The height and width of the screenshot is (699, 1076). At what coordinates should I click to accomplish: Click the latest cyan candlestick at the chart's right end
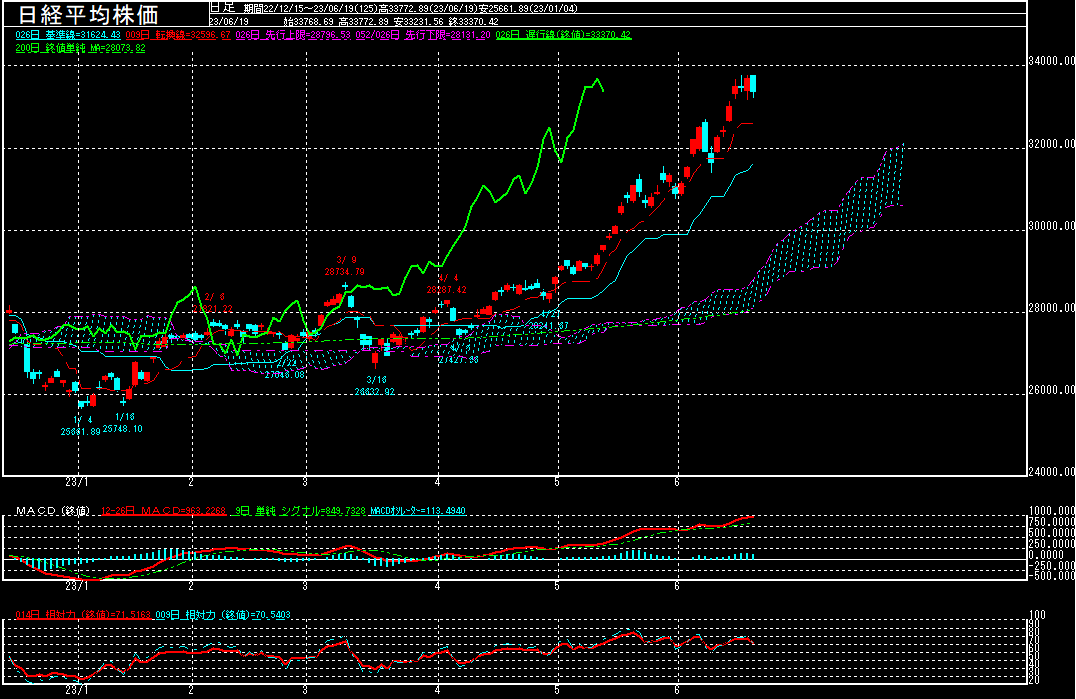753,85
